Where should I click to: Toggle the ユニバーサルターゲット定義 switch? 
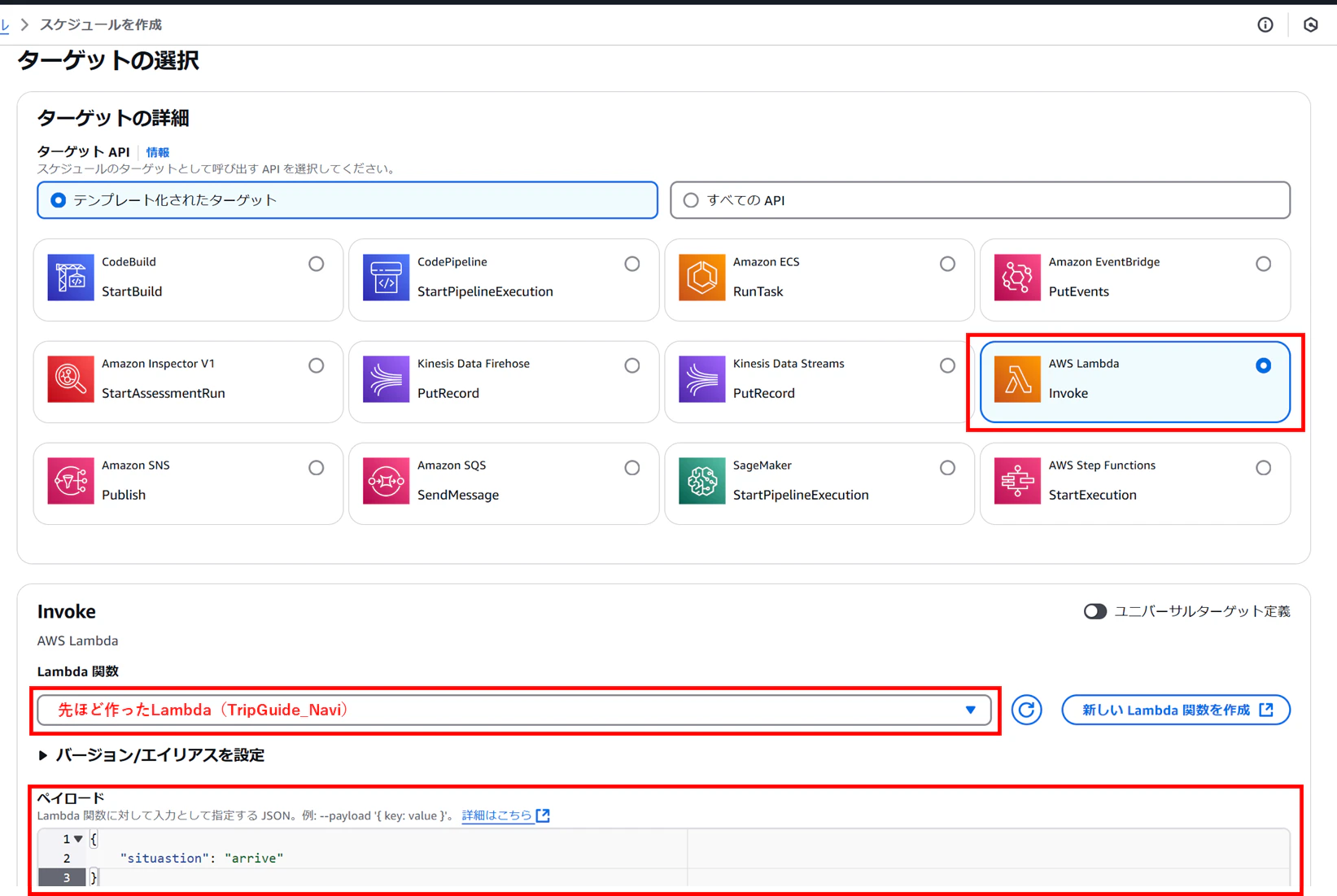click(1095, 611)
